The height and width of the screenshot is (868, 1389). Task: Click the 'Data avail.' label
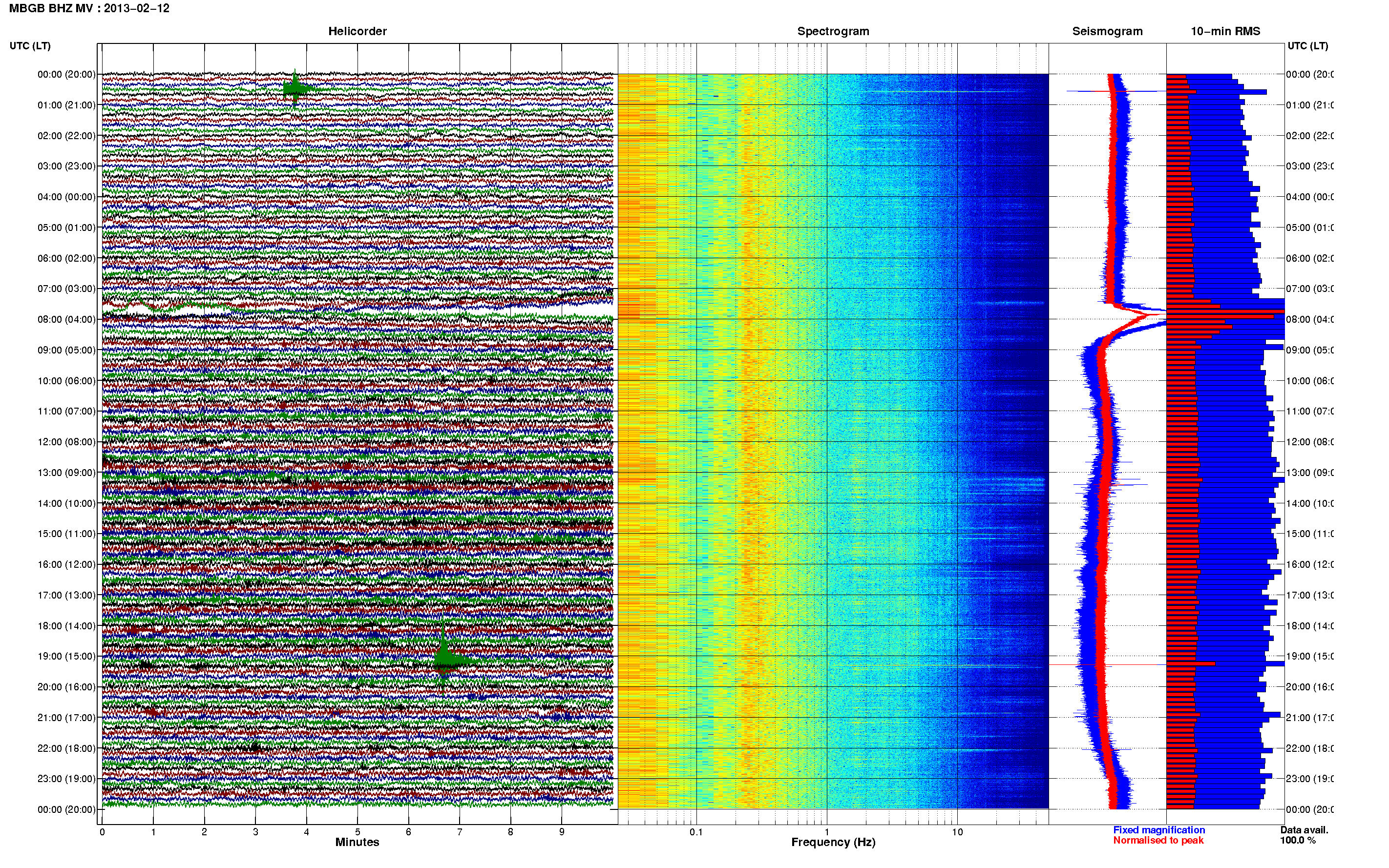click(x=1304, y=830)
